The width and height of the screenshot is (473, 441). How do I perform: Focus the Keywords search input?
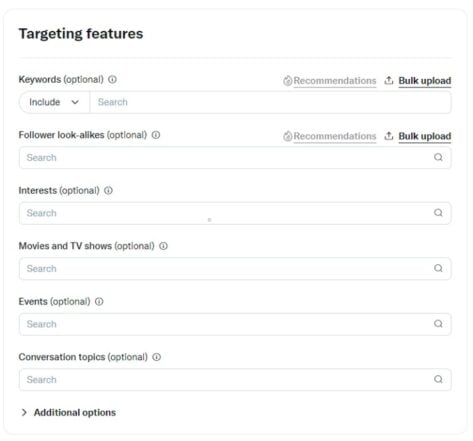pyautogui.click(x=271, y=102)
